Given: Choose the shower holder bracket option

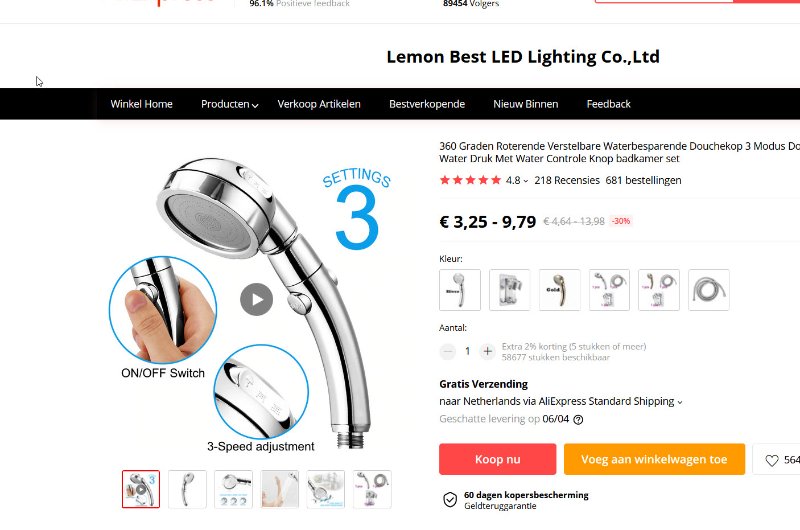Looking at the screenshot, I should (x=509, y=290).
